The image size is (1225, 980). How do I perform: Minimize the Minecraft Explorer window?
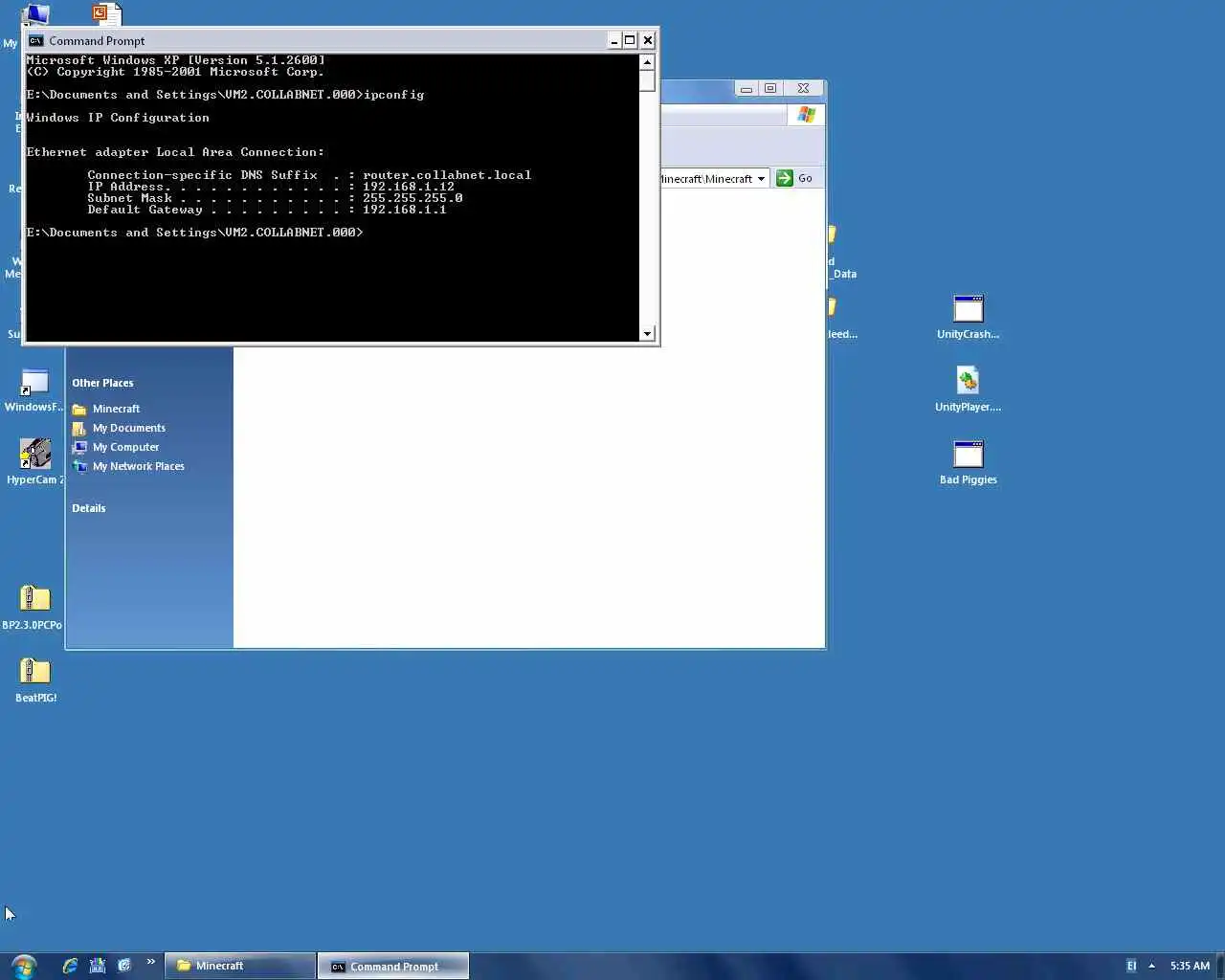tap(746, 88)
